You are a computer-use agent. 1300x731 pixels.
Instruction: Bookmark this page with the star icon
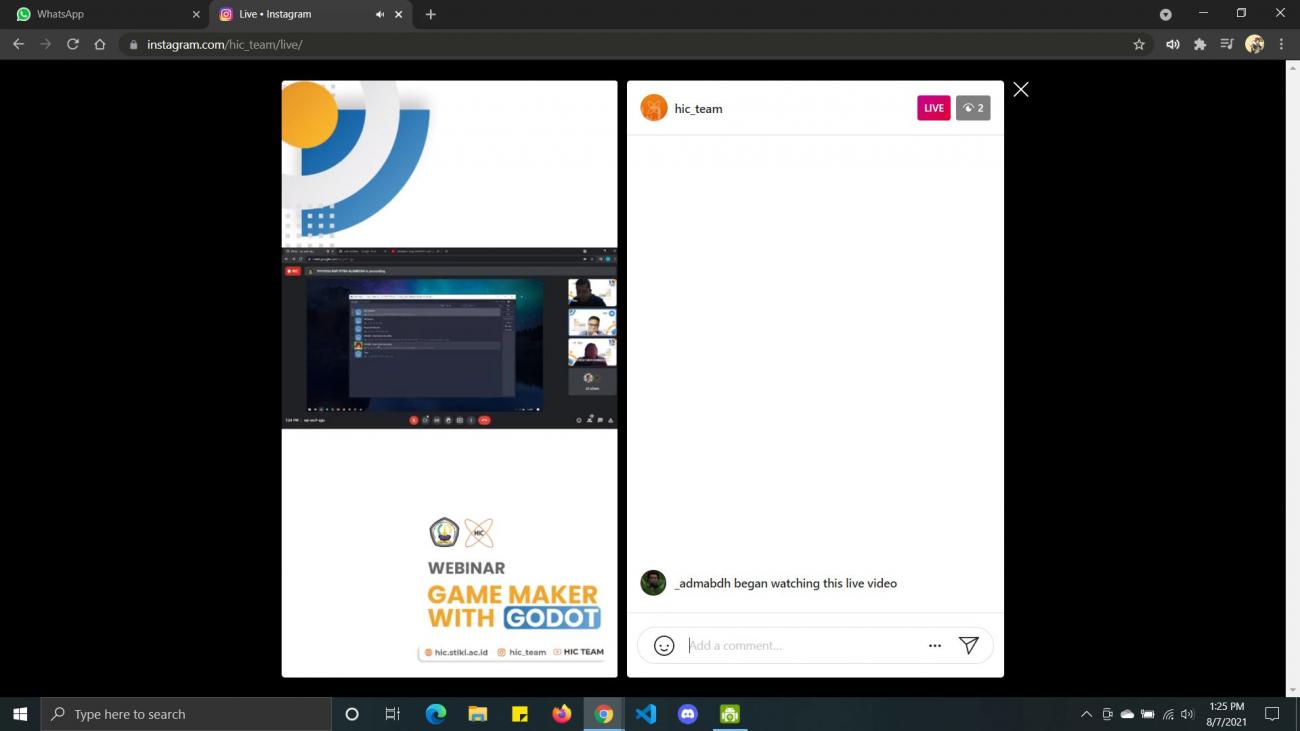(1139, 45)
